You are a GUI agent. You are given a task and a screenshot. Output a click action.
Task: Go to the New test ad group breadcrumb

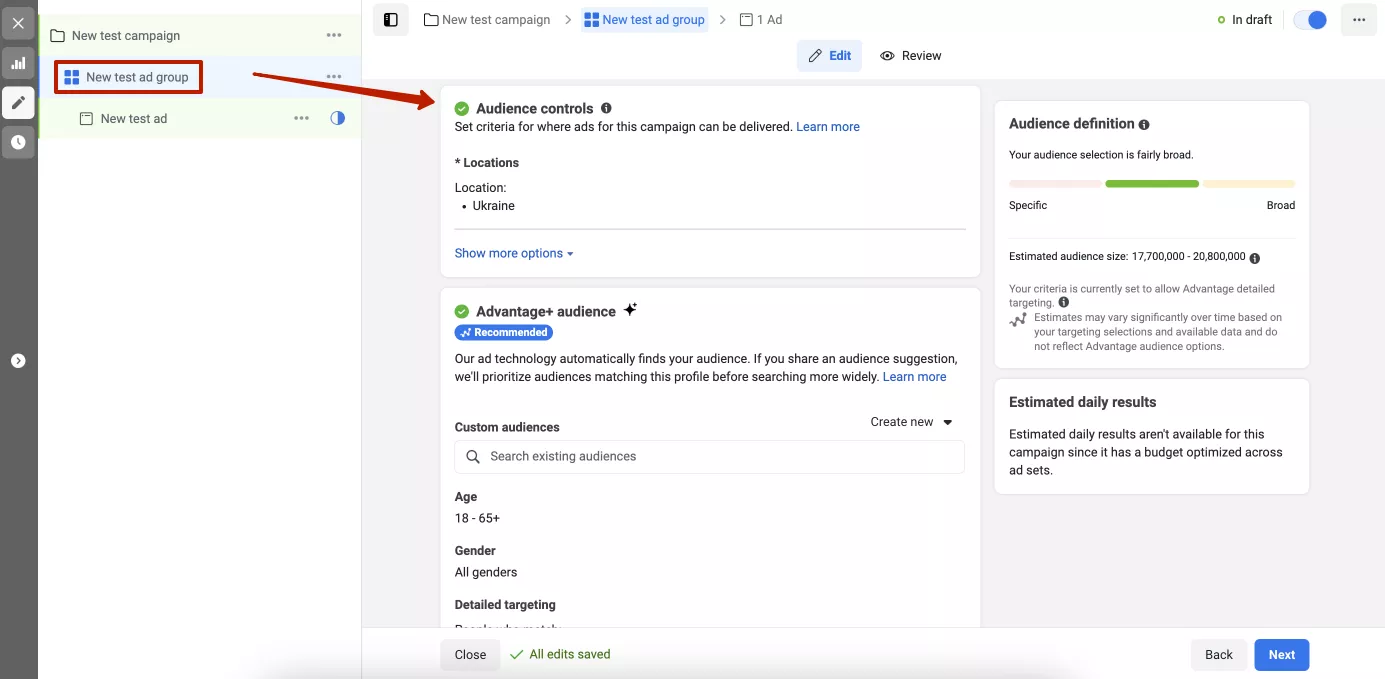(x=645, y=19)
